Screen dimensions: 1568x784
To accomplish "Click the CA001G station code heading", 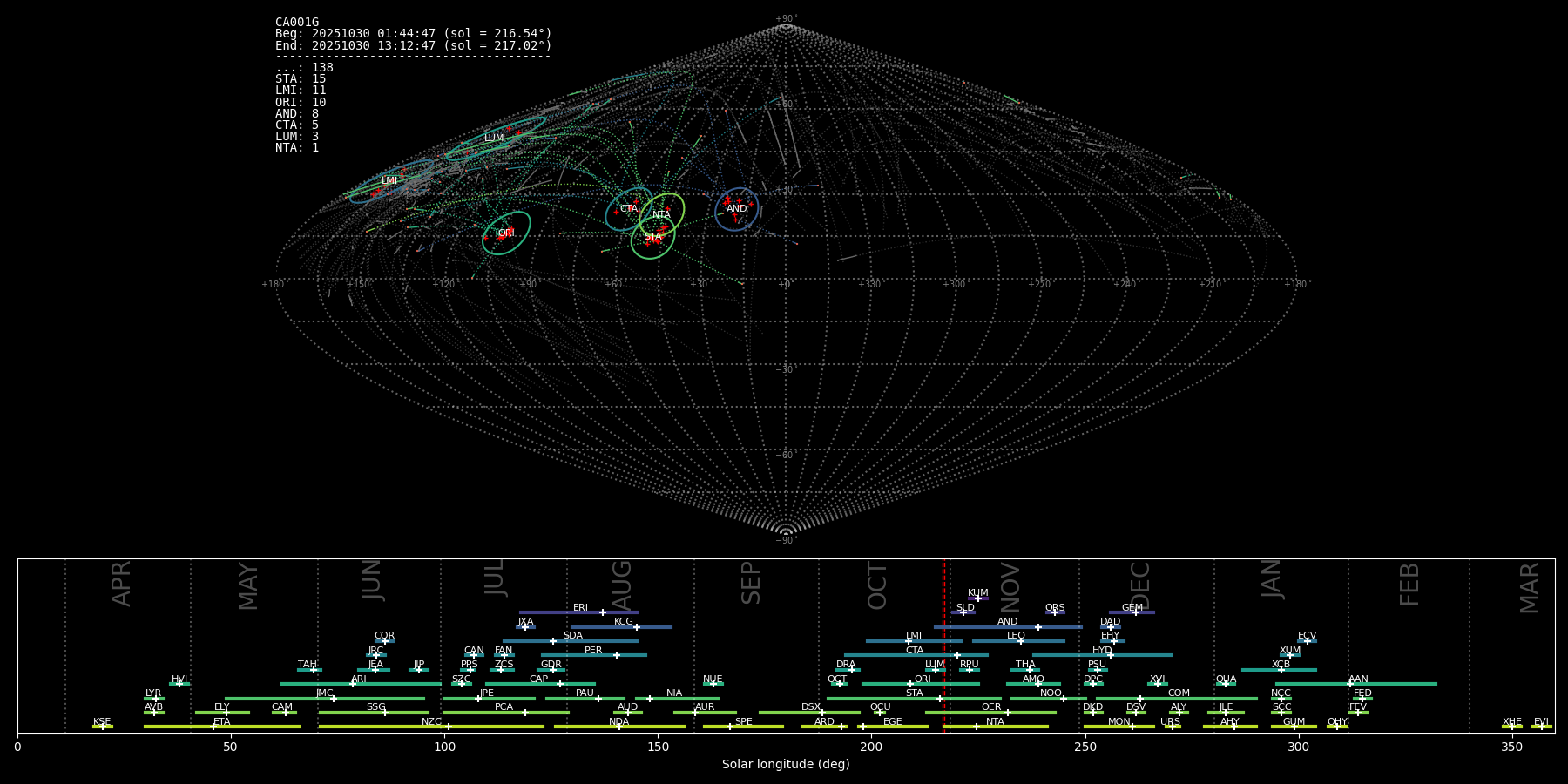I will (297, 23).
